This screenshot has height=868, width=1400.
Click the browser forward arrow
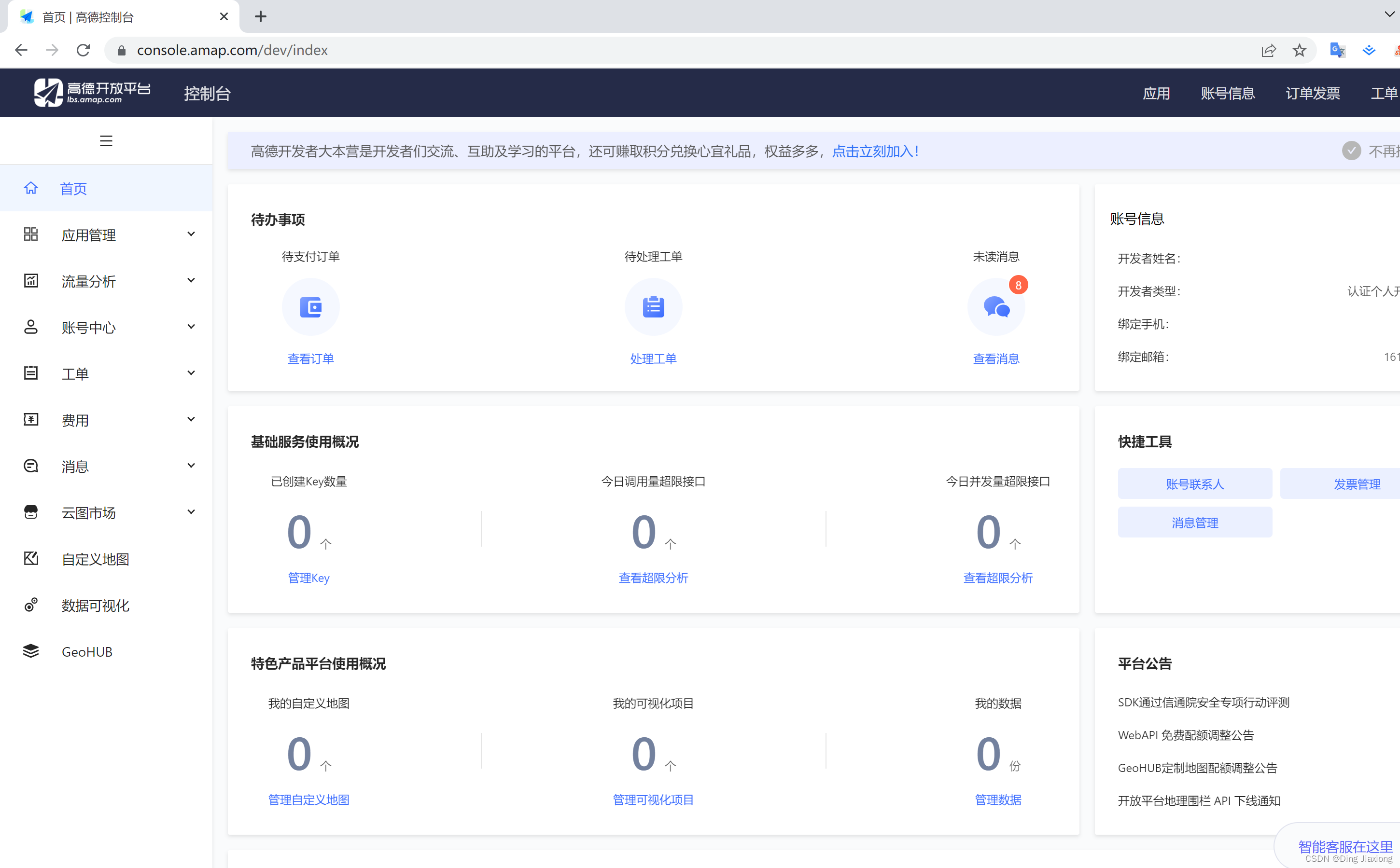click(x=52, y=50)
